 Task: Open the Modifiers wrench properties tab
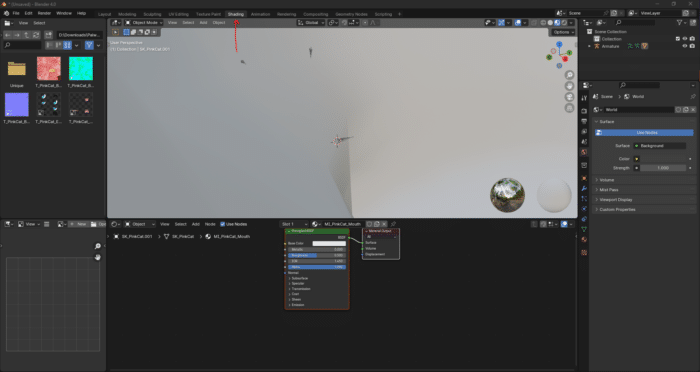point(584,188)
